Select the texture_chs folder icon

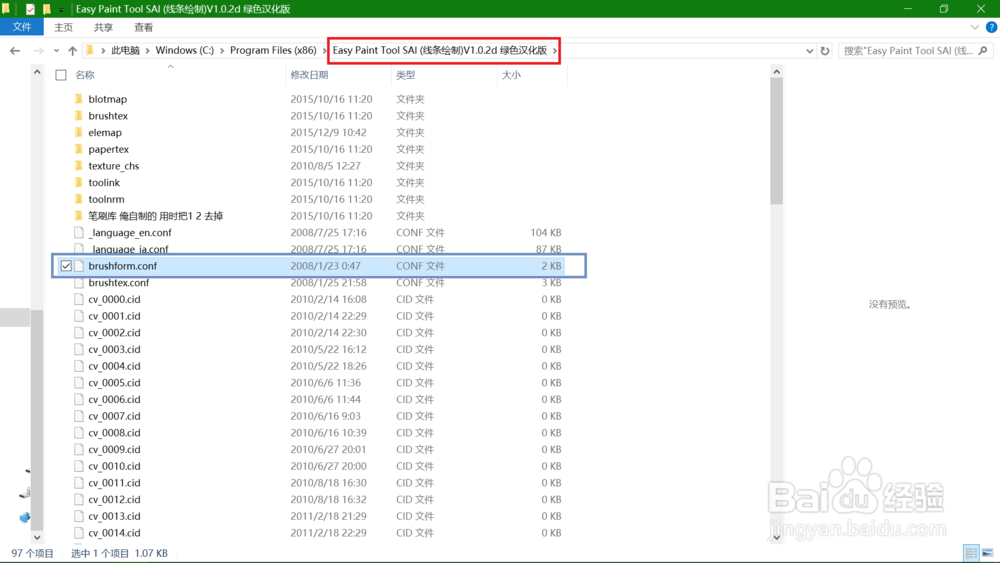coord(78,166)
